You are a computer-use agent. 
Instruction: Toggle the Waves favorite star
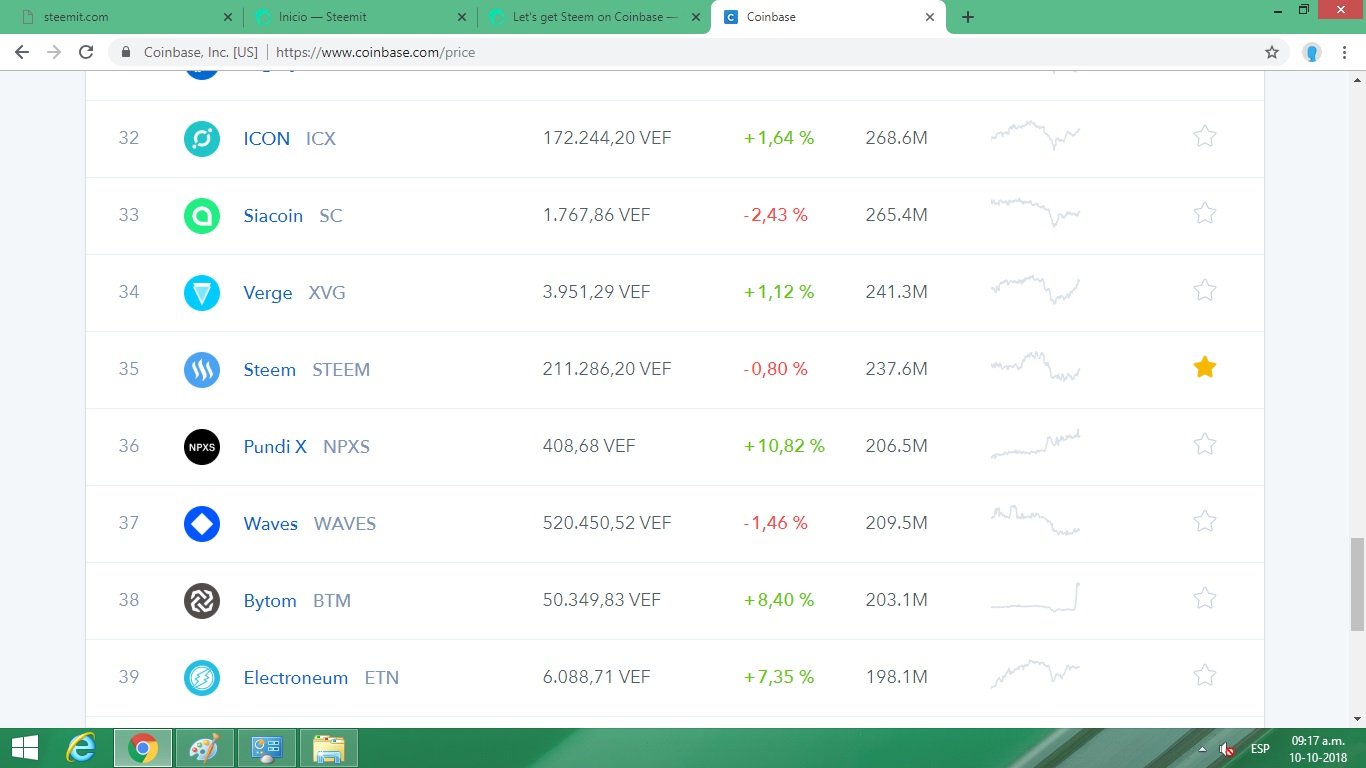[x=1205, y=521]
